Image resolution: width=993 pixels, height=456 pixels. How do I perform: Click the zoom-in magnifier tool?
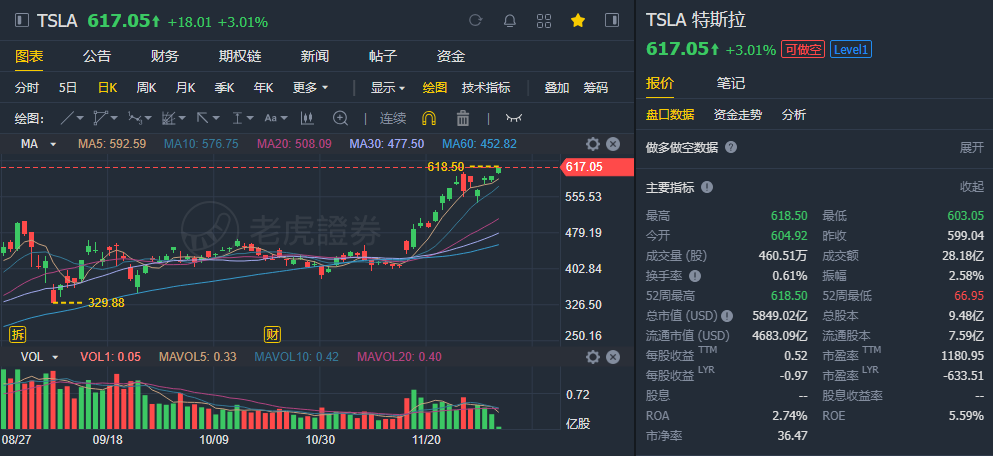(340, 118)
